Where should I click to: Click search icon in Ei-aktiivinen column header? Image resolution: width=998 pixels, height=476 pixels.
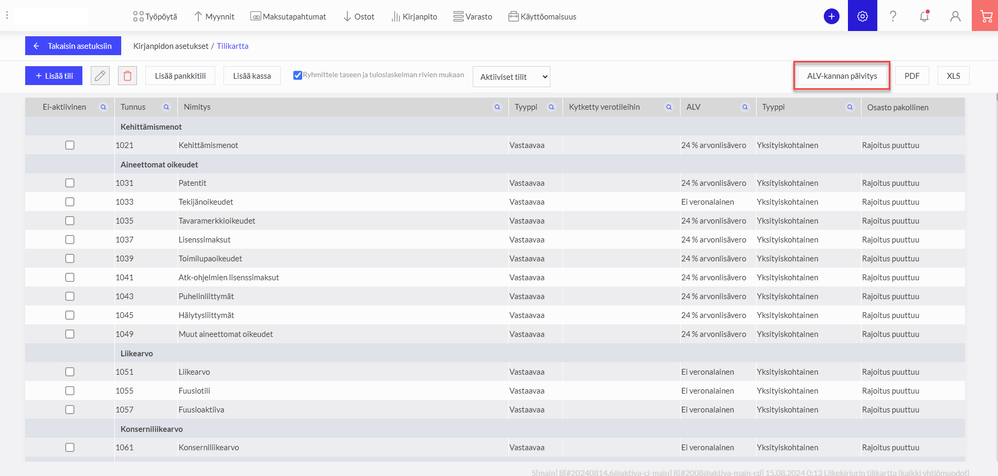(103, 108)
